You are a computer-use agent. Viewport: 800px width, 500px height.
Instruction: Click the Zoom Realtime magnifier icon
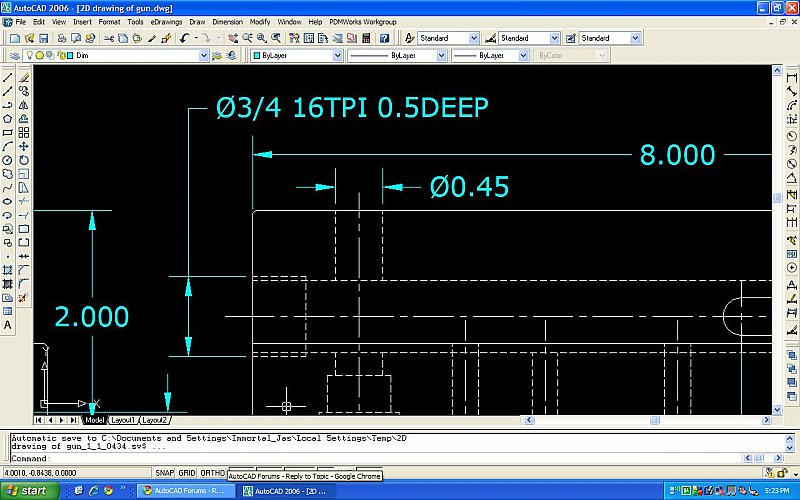click(x=247, y=38)
